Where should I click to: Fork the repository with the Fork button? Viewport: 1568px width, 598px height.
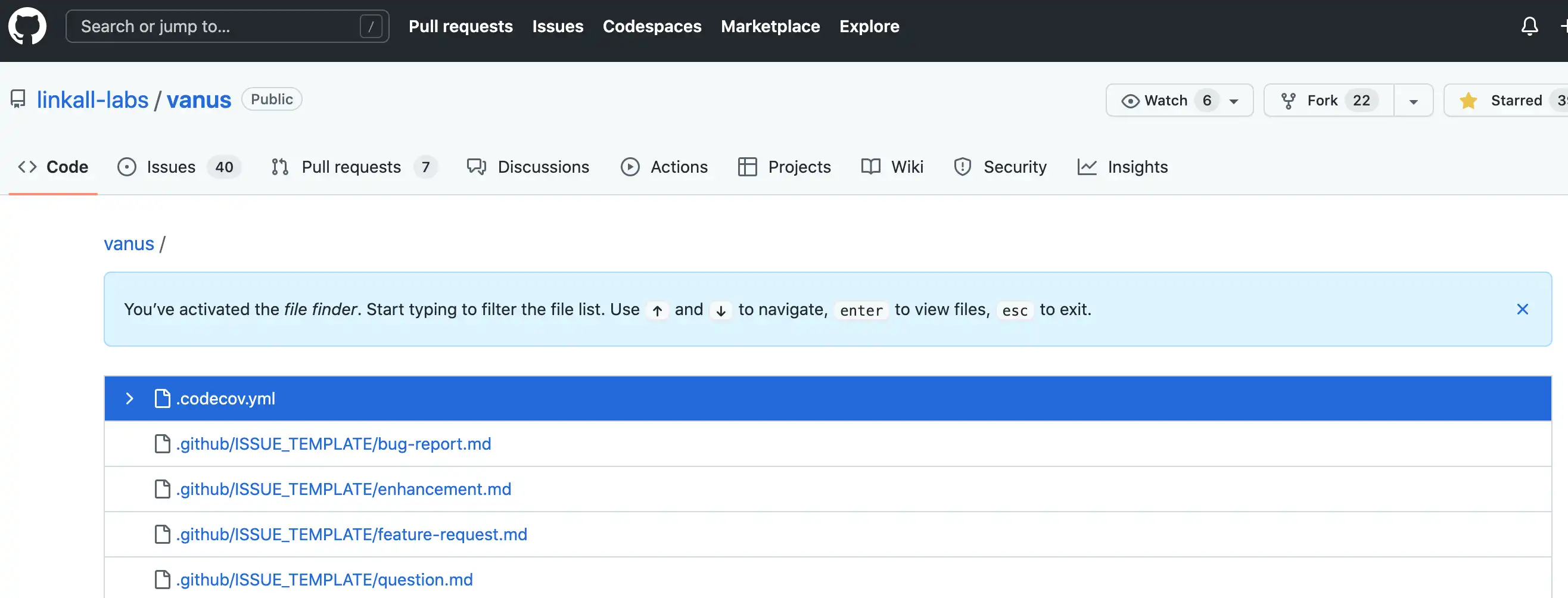(1329, 101)
